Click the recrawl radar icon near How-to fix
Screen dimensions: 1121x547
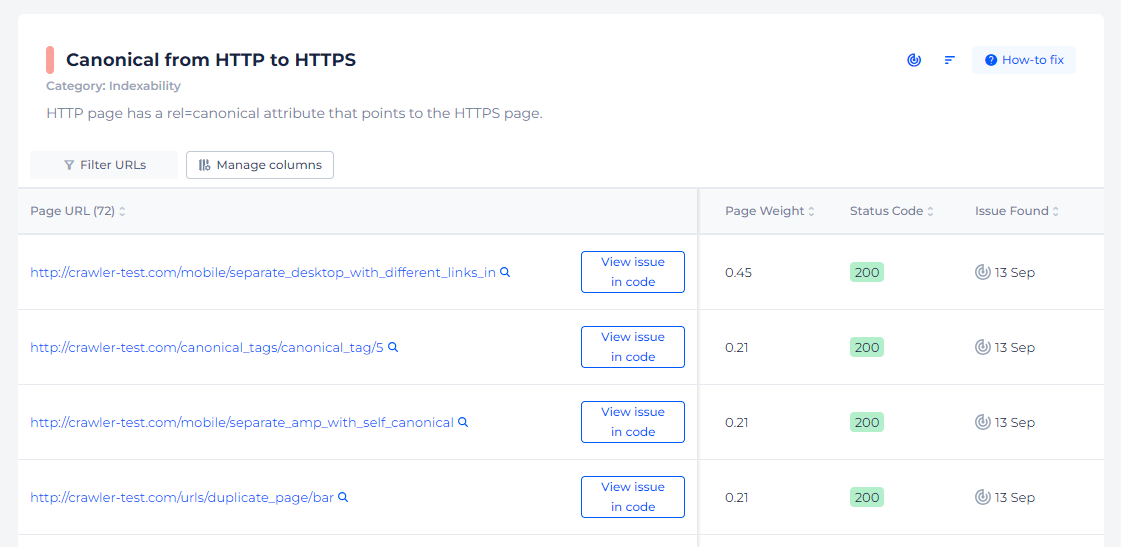(x=914, y=60)
